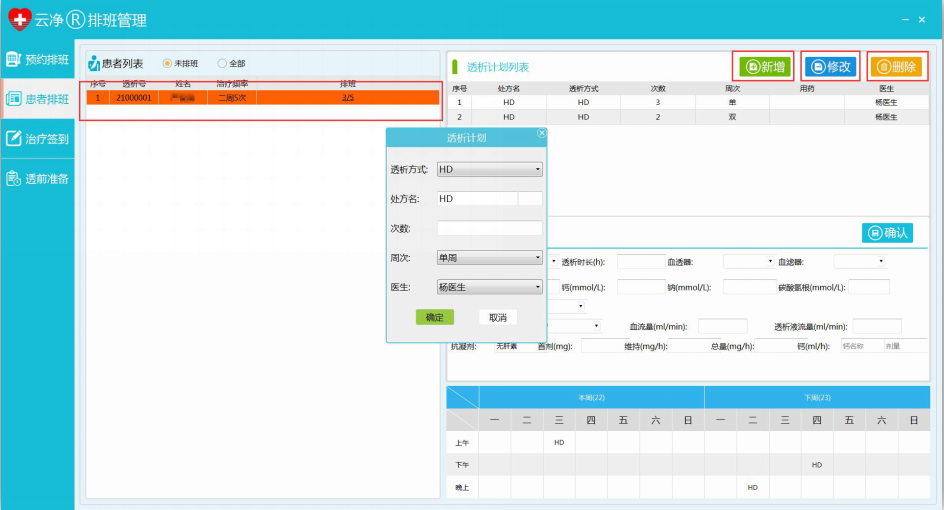This screenshot has width=944, height=510.
Task: Switch to the 患者排班 sidebar section
Action: pos(38,99)
